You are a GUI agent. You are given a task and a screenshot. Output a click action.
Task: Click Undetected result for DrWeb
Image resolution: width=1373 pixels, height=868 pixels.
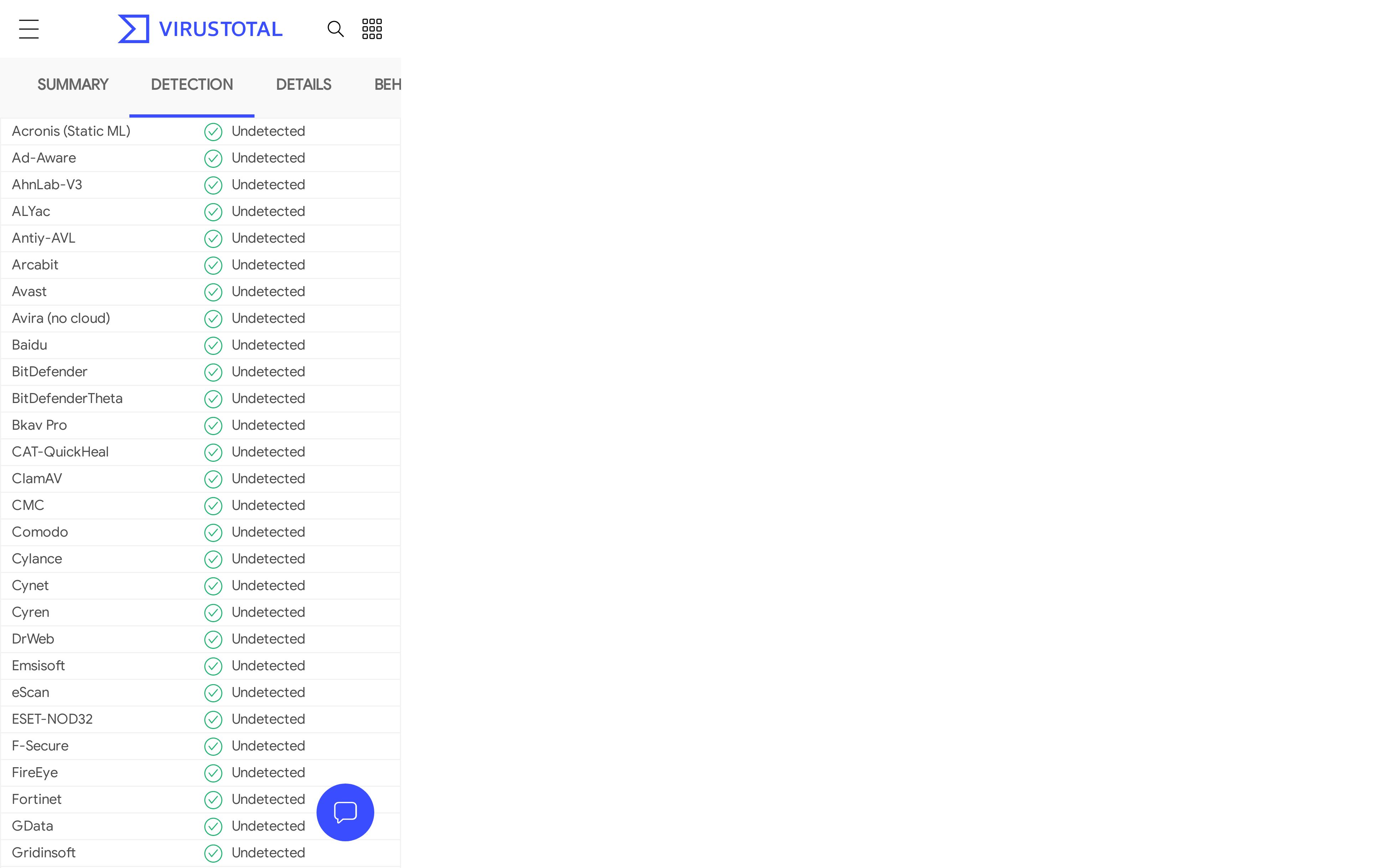click(x=268, y=639)
